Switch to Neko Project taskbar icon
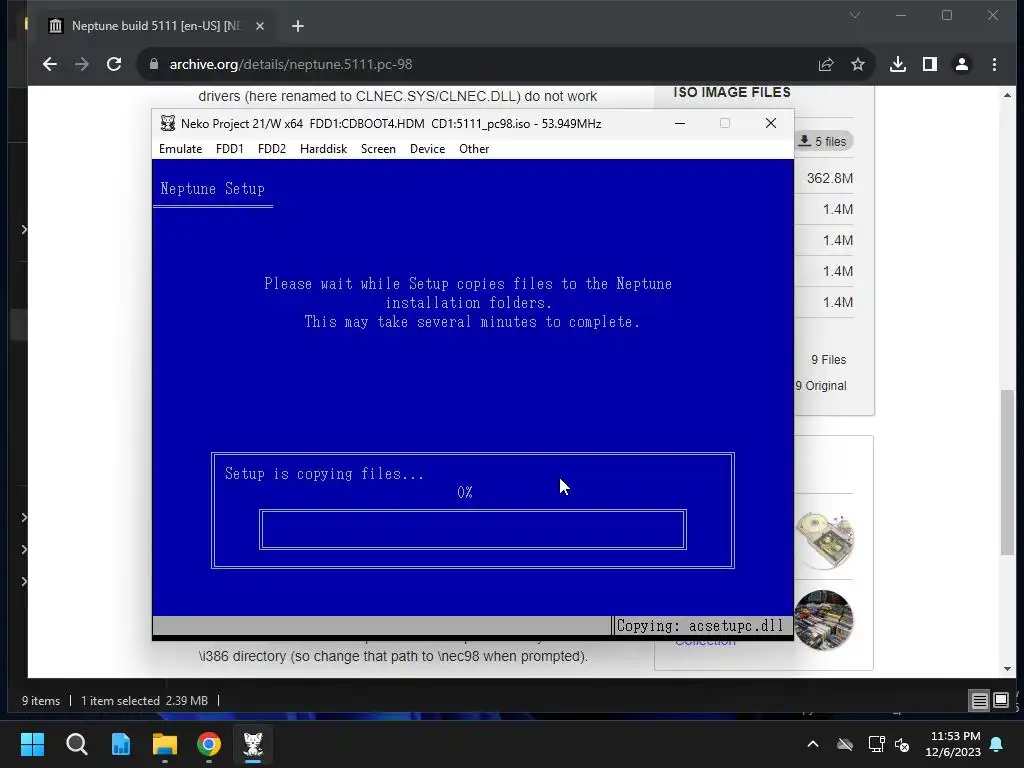This screenshot has height=768, width=1024. 253,744
